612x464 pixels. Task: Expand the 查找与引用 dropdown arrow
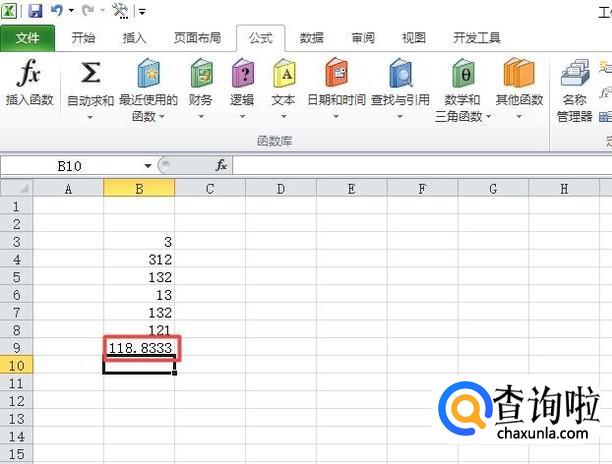click(x=400, y=116)
